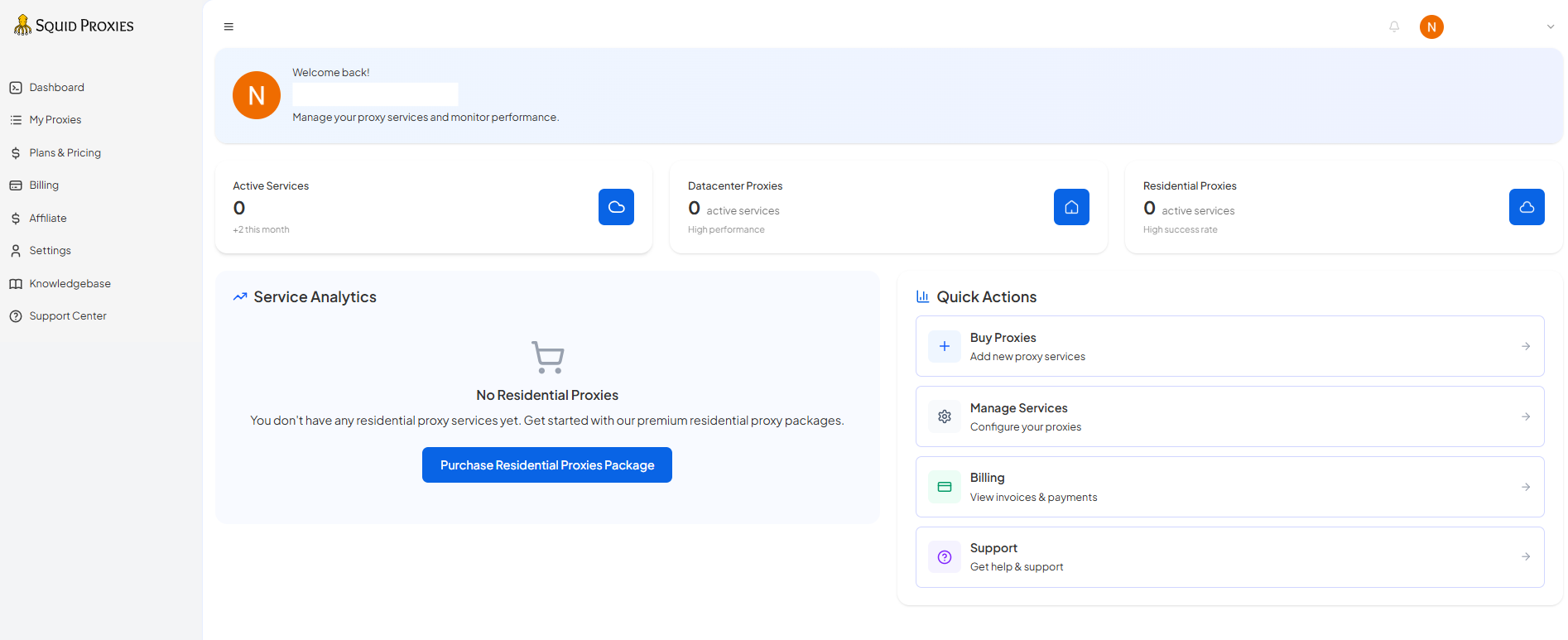Click the Dashboard terminal icon in sidebar
The image size is (1568, 640).
tap(16, 88)
